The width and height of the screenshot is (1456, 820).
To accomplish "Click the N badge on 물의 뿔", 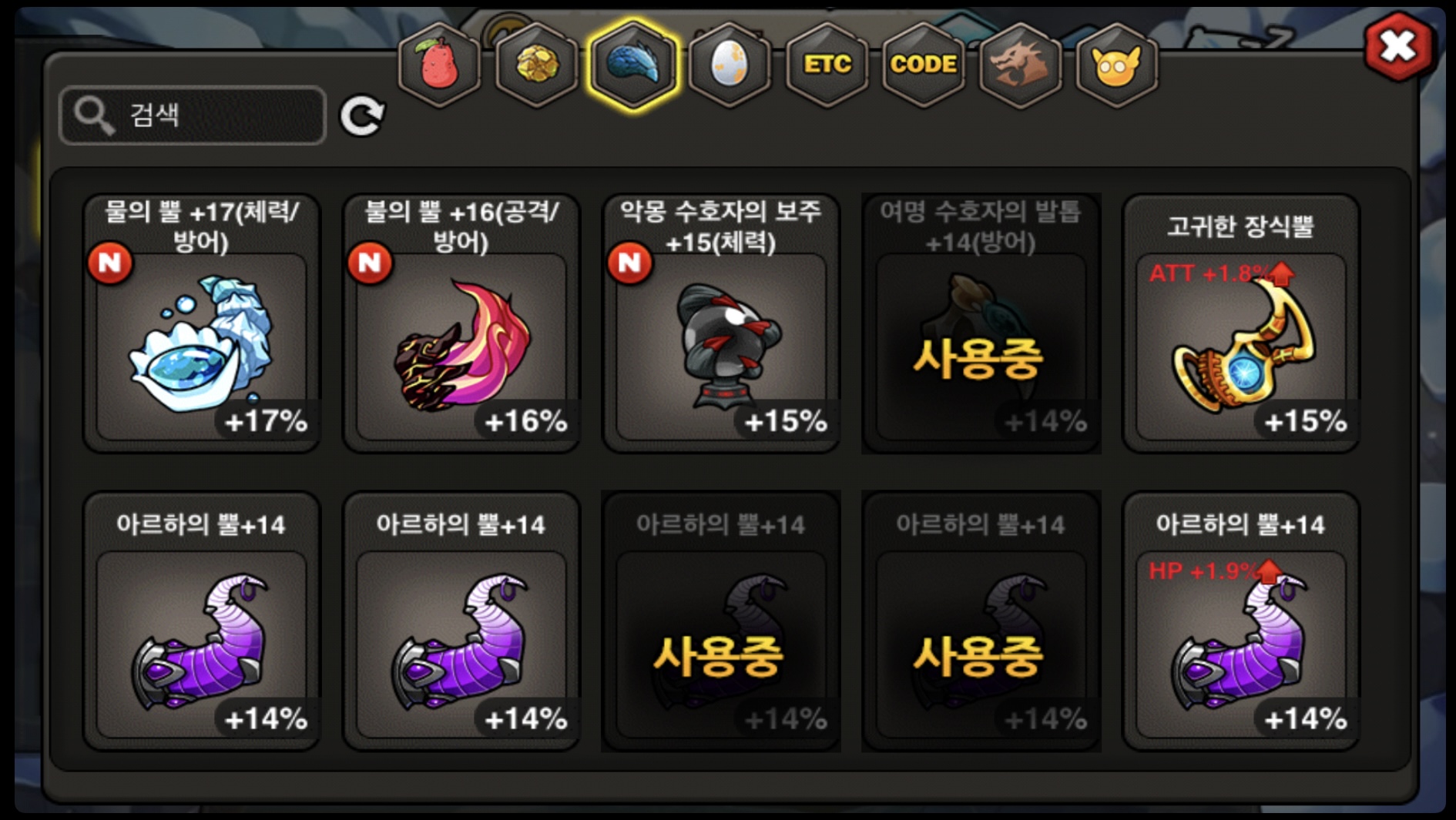I will 110,263.
